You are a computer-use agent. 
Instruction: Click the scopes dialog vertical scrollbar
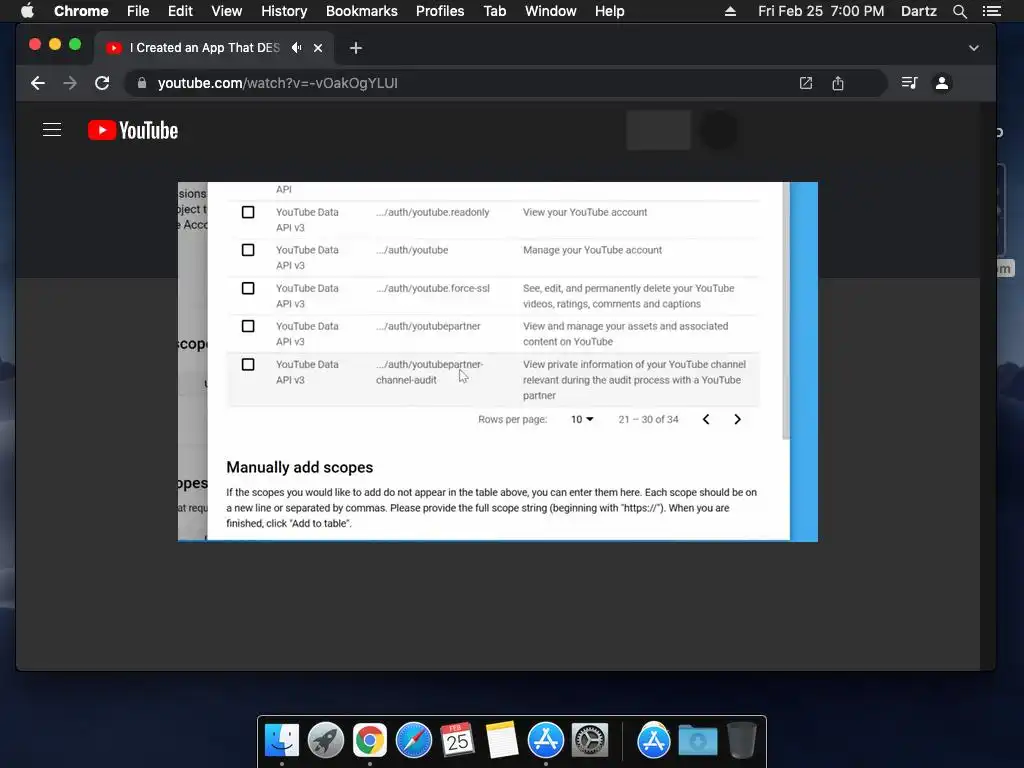pyautogui.click(x=786, y=311)
